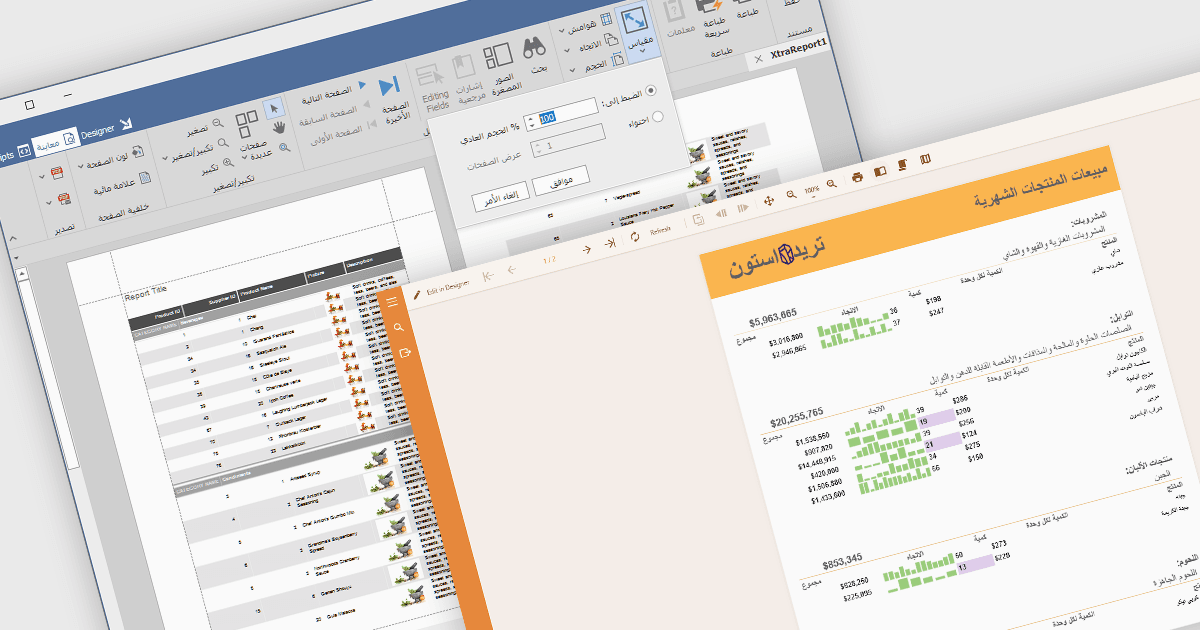Click the zoom out magnifier in the web viewer
Screen dimensions: 1200x630
coord(791,193)
